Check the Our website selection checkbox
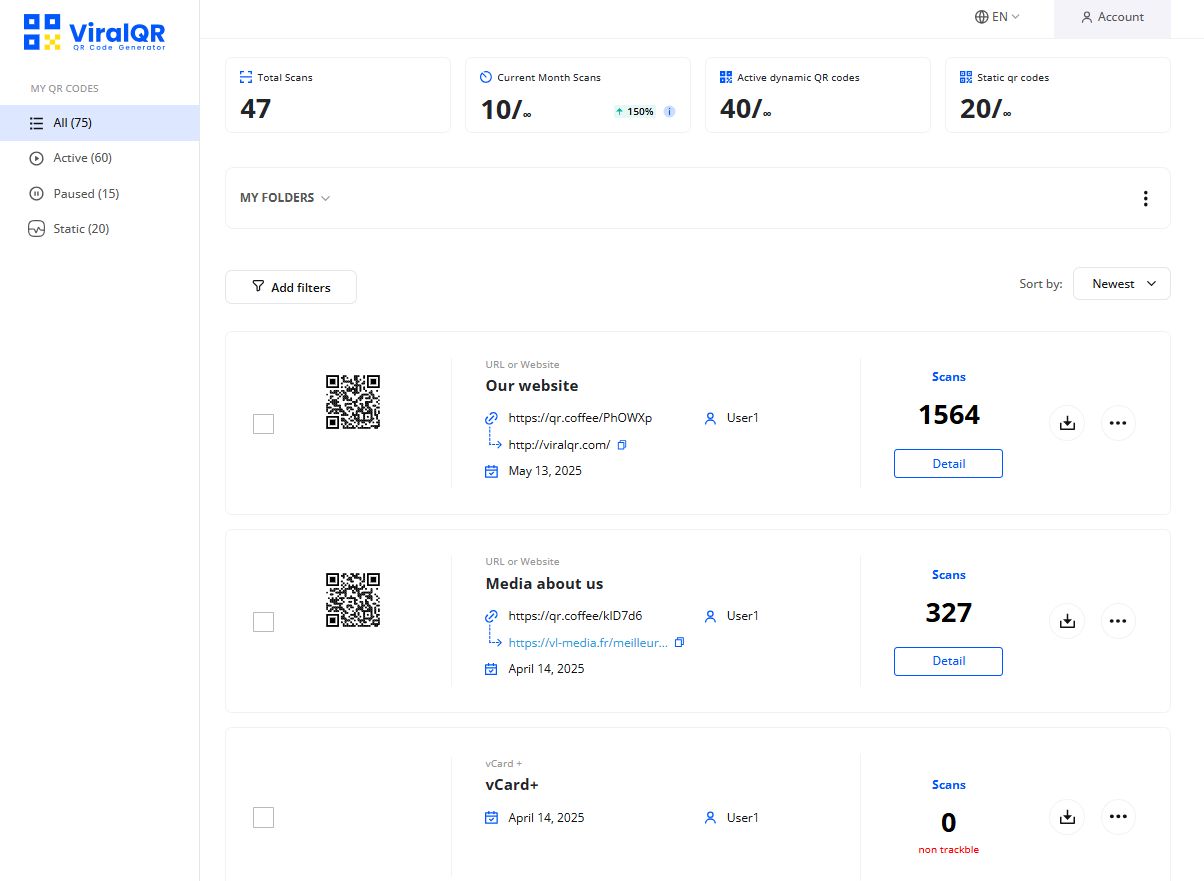 pos(263,423)
